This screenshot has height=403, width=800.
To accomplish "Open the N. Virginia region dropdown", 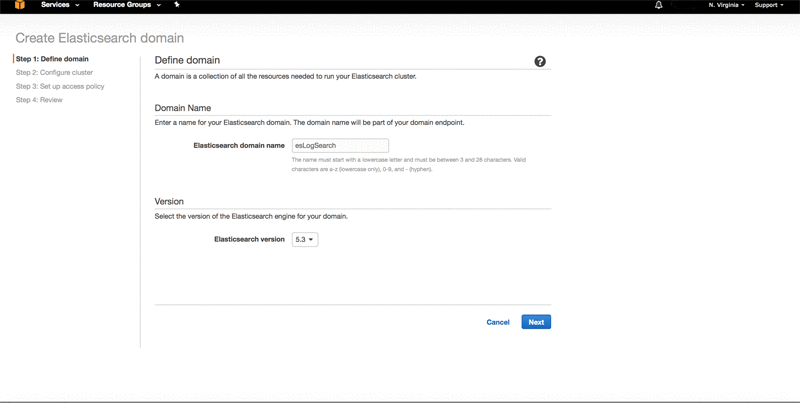I will (x=727, y=5).
